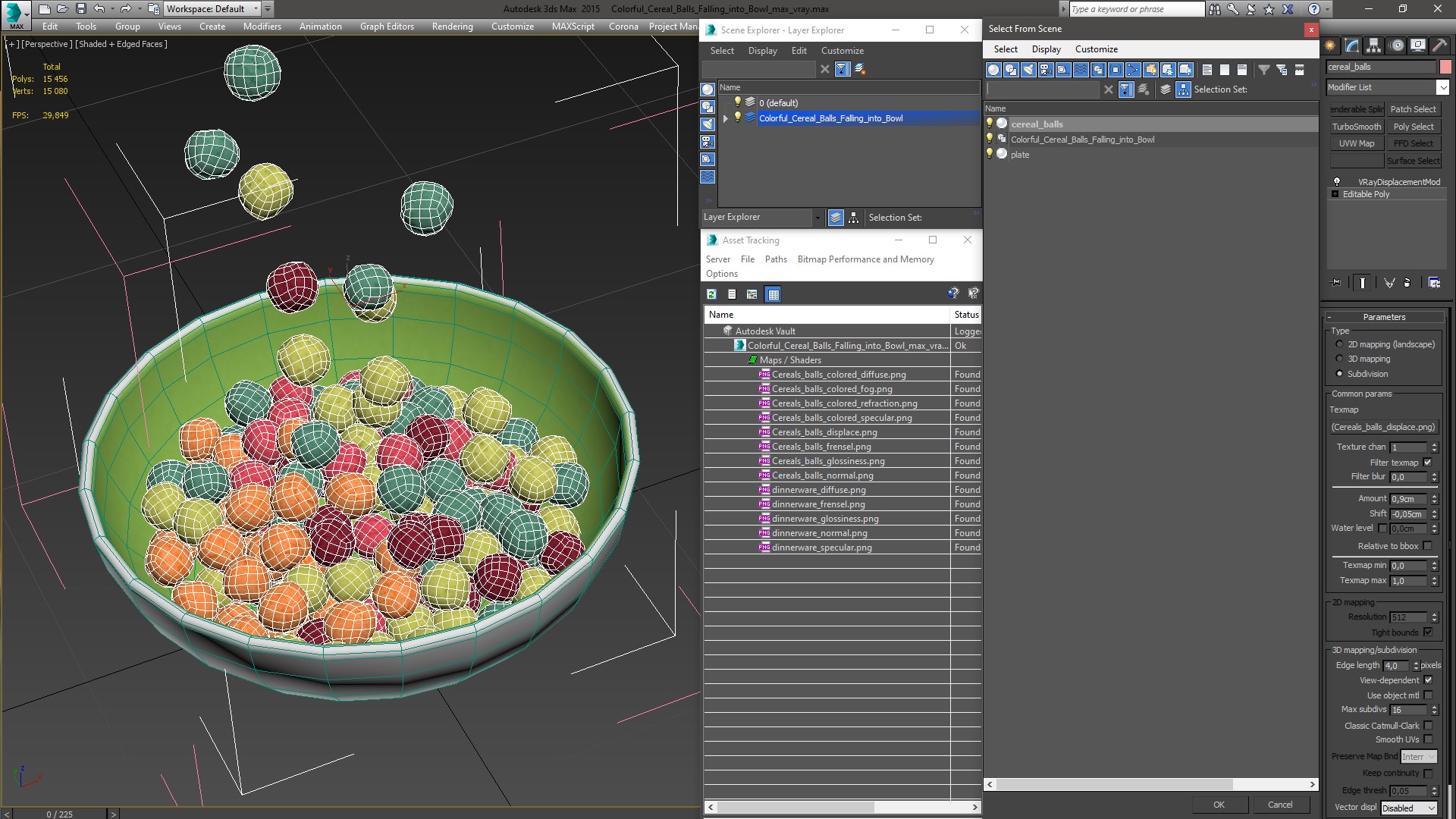
Task: Toggle Smooth UVs checkbox
Action: pos(1428,739)
